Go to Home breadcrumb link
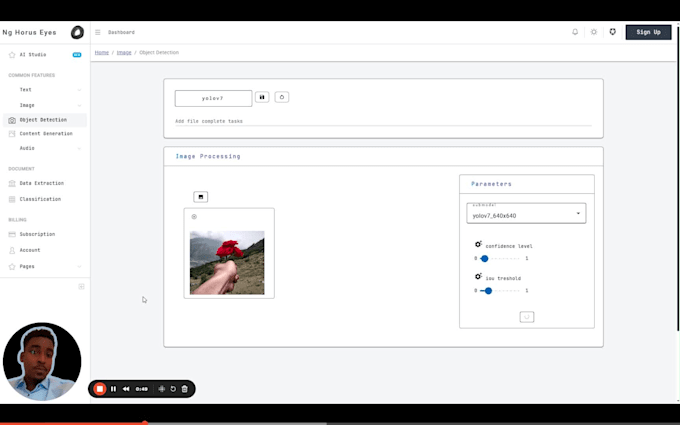The height and width of the screenshot is (425, 680). [102, 52]
